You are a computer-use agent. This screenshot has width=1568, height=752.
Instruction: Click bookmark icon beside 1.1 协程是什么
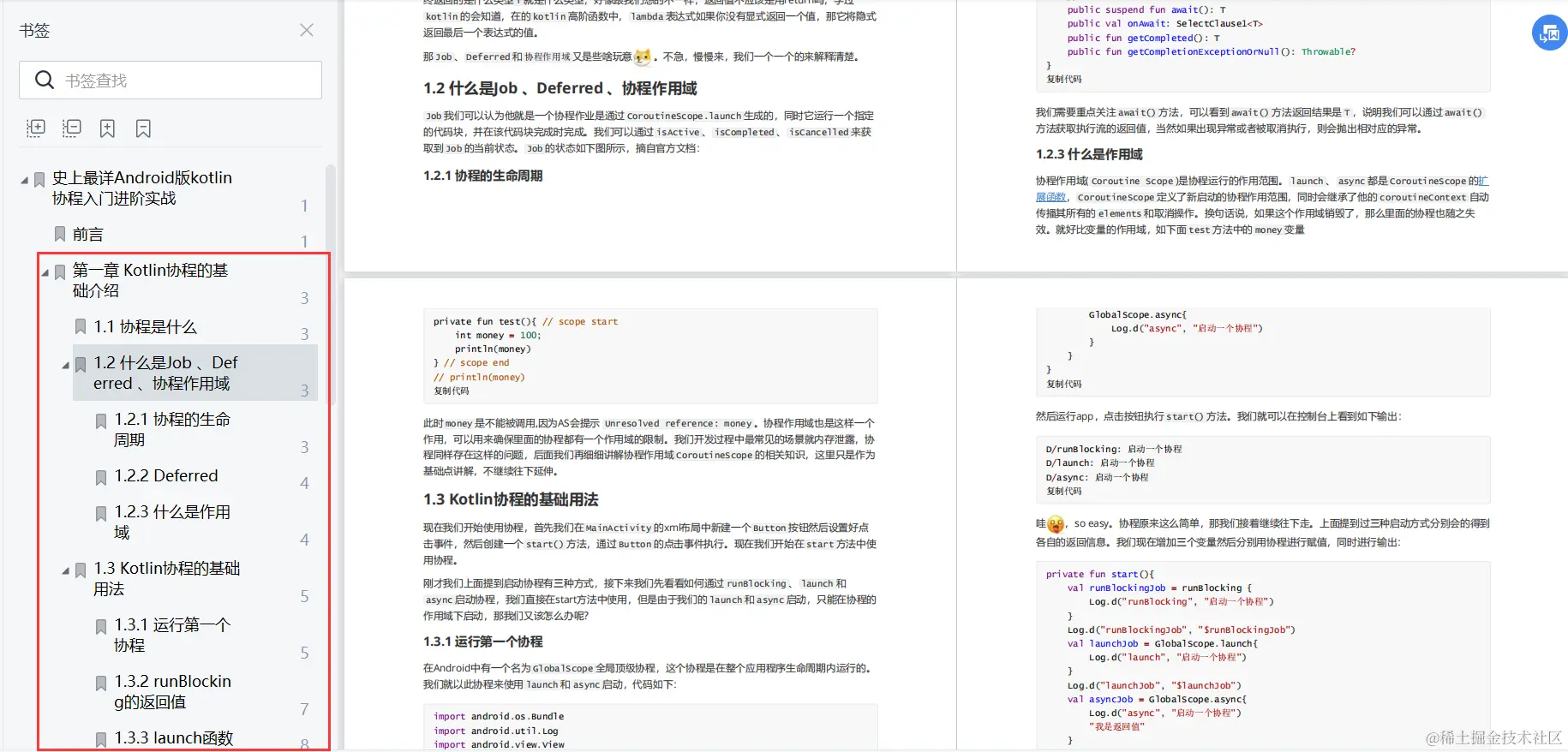pyautogui.click(x=81, y=326)
